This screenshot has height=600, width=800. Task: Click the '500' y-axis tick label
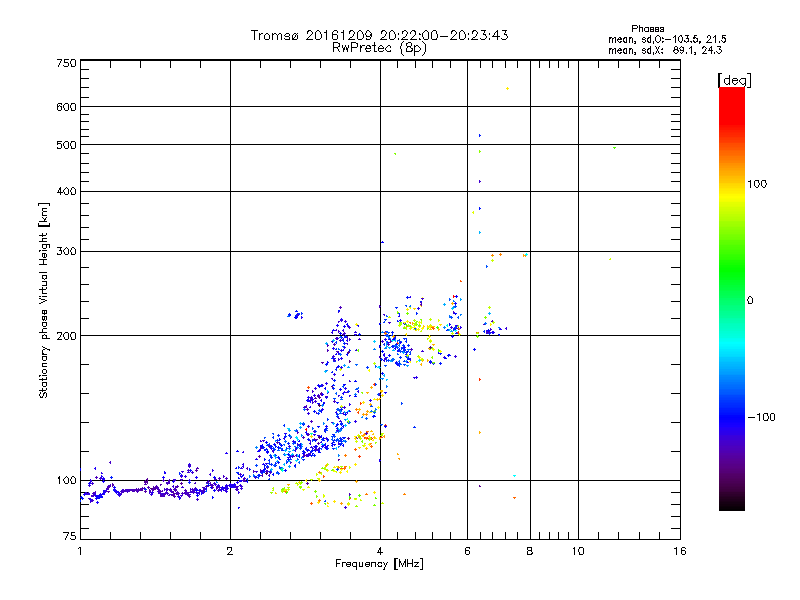pos(66,145)
